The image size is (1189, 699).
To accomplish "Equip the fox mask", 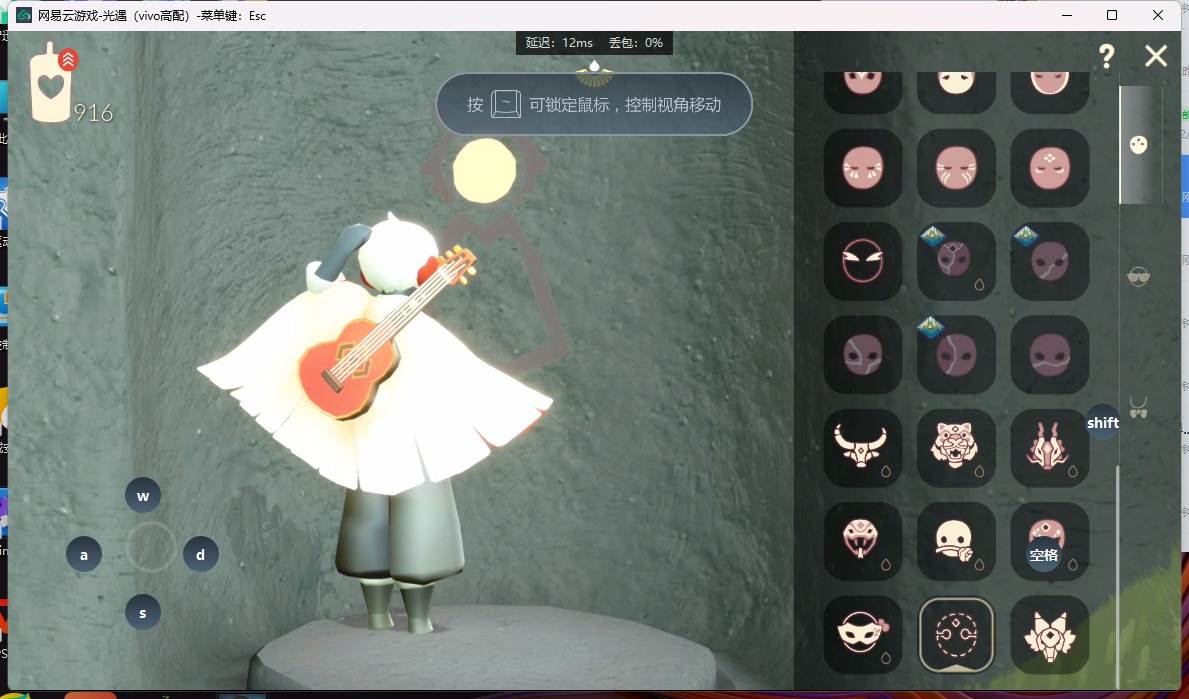I will tap(1049, 635).
